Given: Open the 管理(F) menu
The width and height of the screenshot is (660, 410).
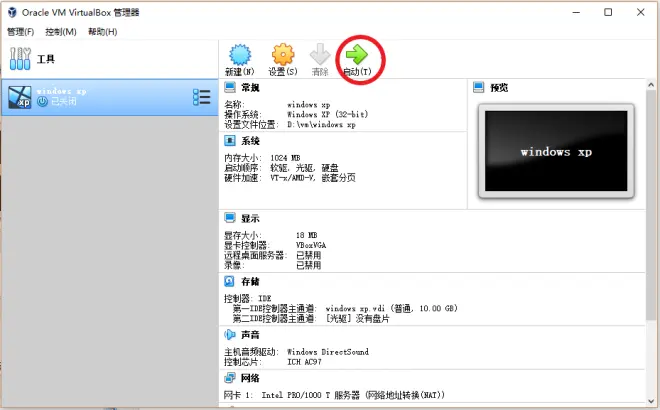Looking at the screenshot, I should (x=21, y=32).
